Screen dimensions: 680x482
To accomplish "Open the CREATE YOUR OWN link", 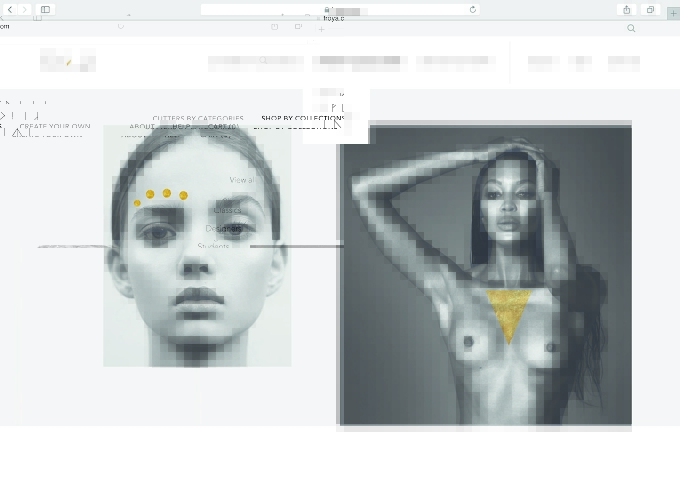I will 55,126.
